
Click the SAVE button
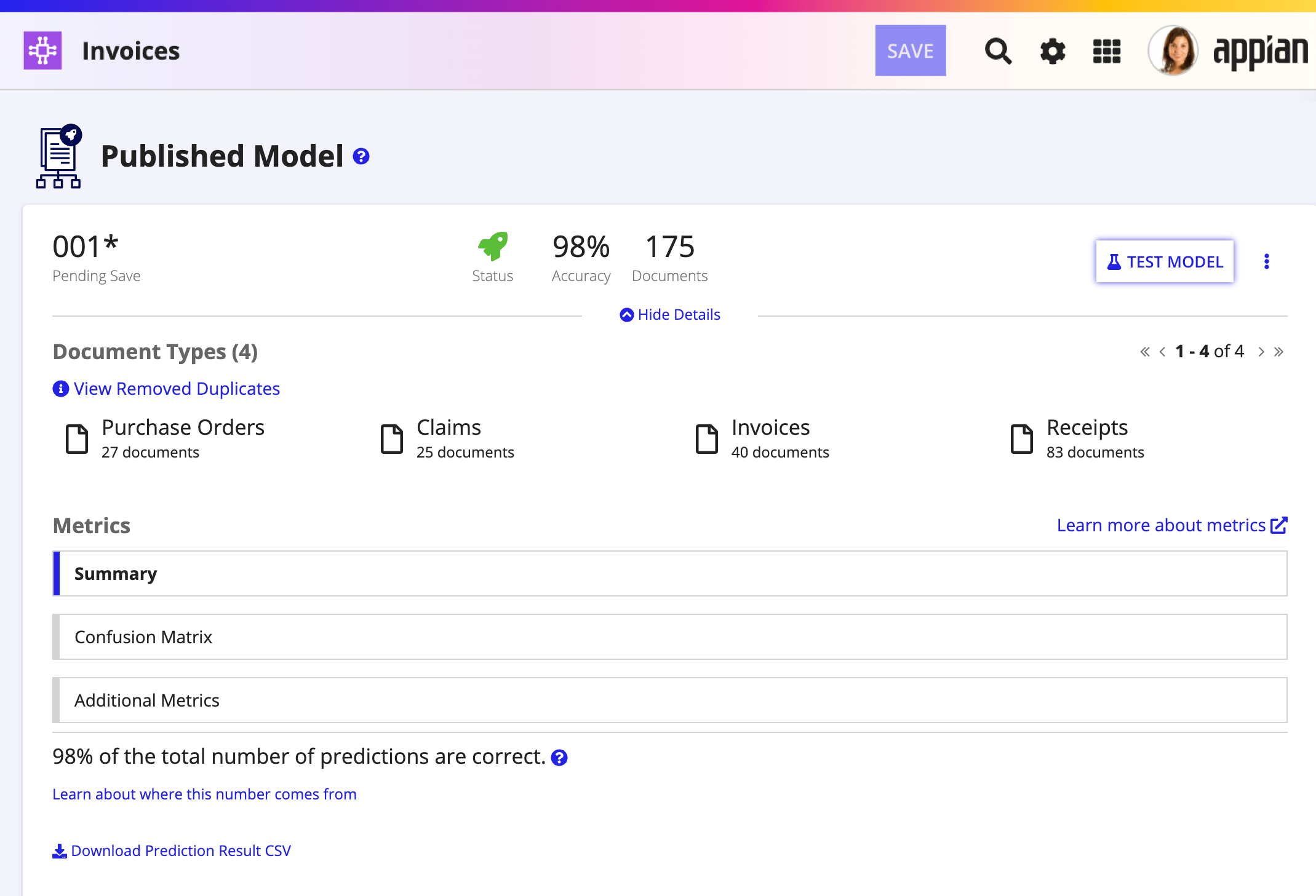(x=911, y=50)
